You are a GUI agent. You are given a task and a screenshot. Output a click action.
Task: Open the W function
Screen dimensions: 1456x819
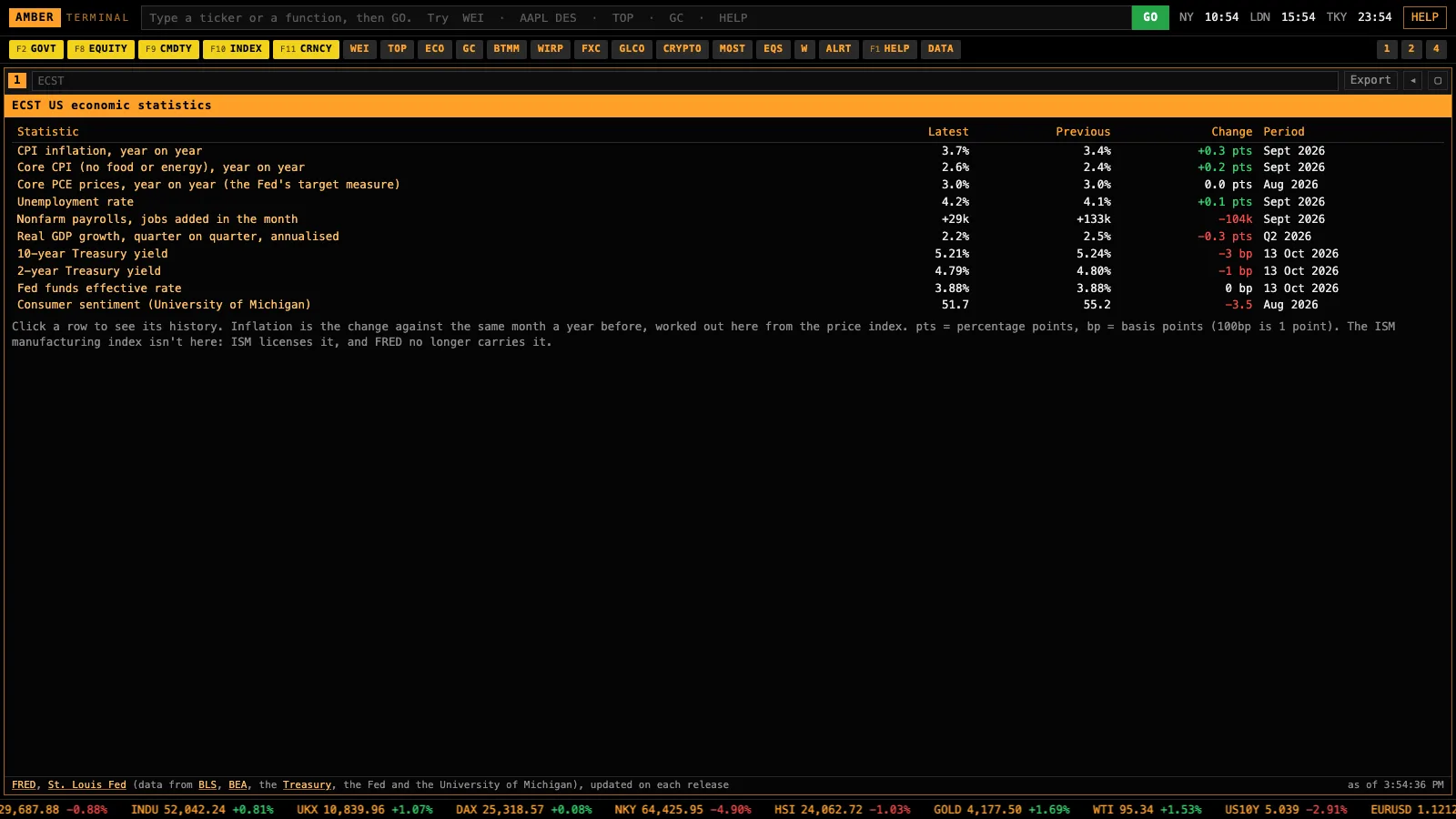[804, 49]
